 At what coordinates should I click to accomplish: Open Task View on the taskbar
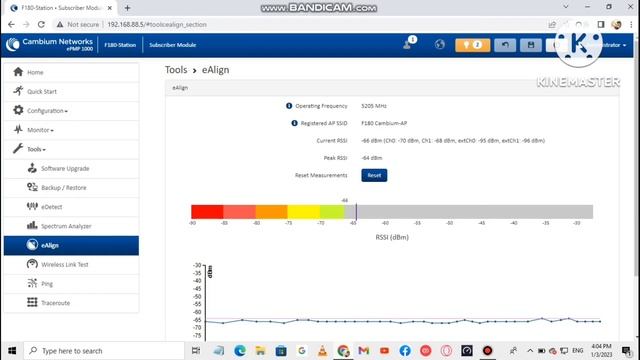[x=196, y=351]
